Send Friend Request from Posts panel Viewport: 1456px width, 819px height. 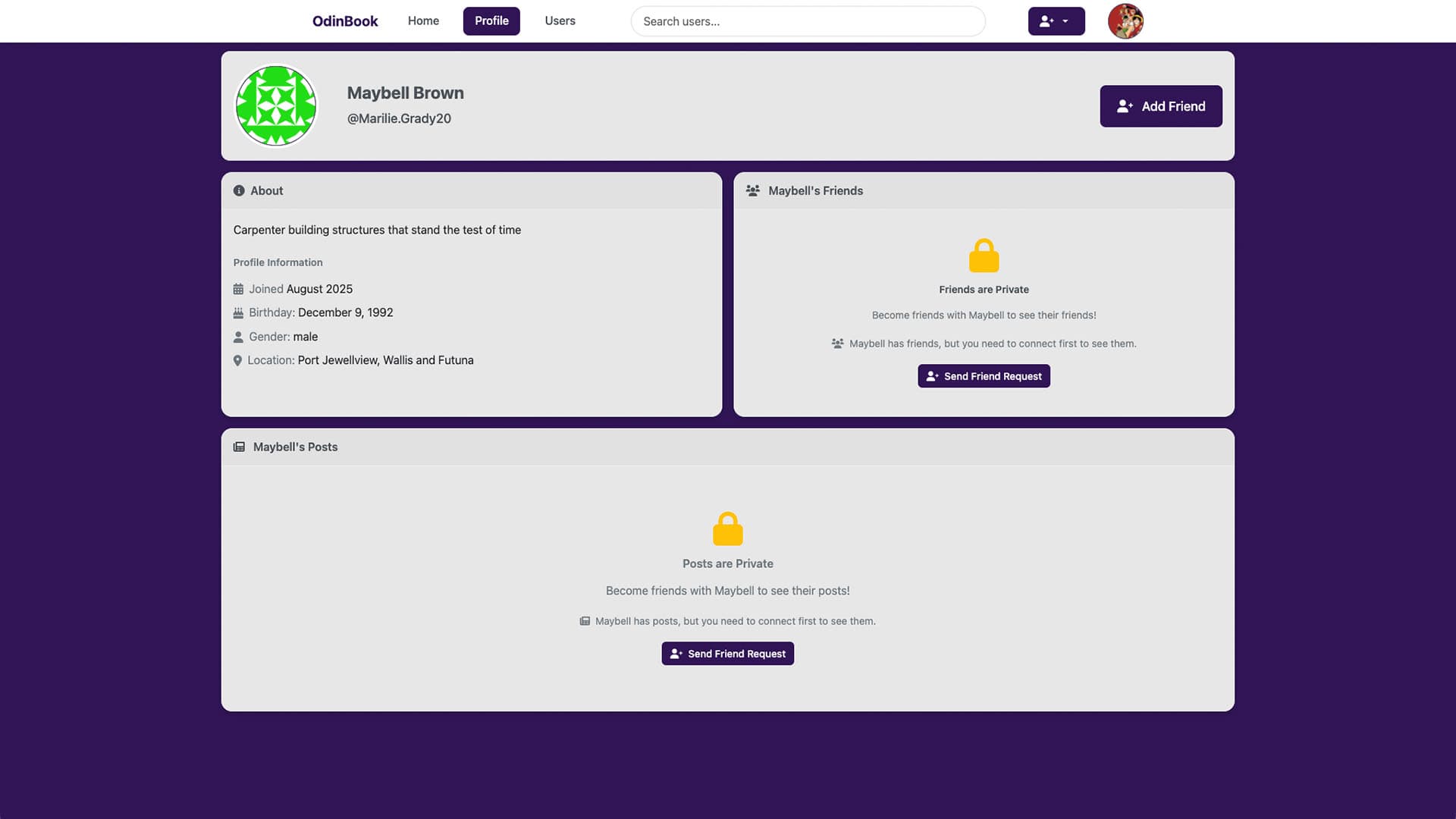727,654
